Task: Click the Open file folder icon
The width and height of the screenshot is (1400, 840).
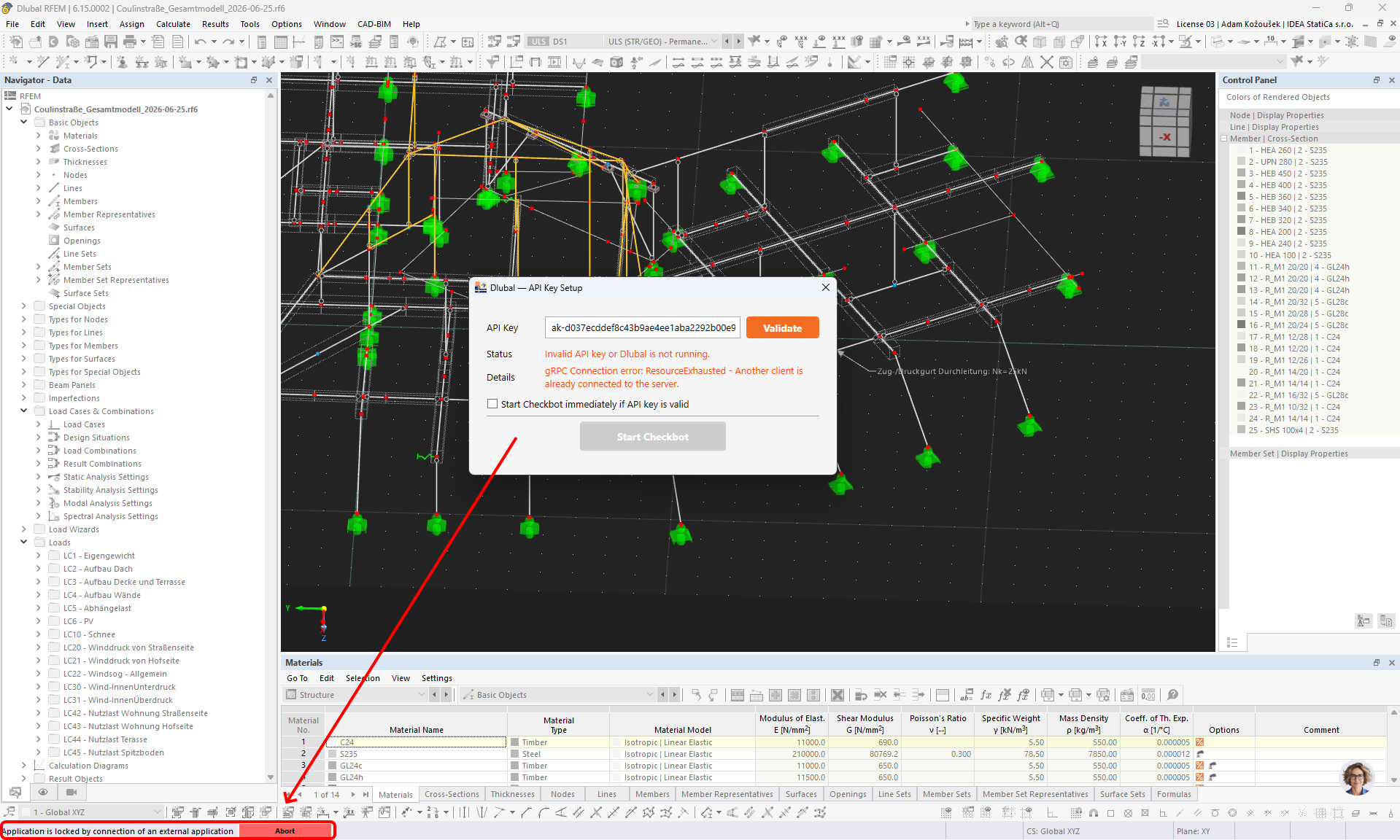Action: (35, 42)
